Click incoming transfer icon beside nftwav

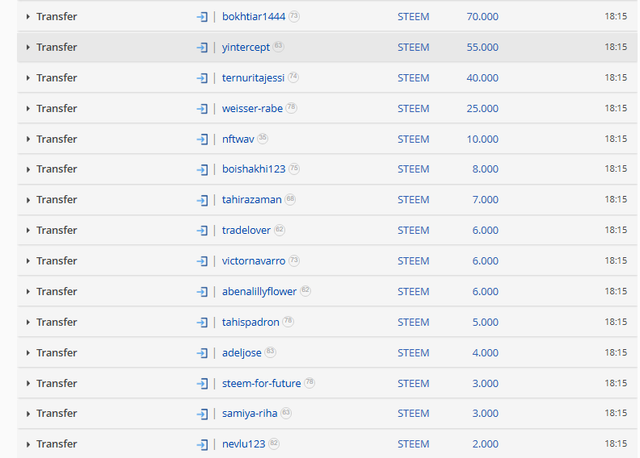click(x=202, y=139)
